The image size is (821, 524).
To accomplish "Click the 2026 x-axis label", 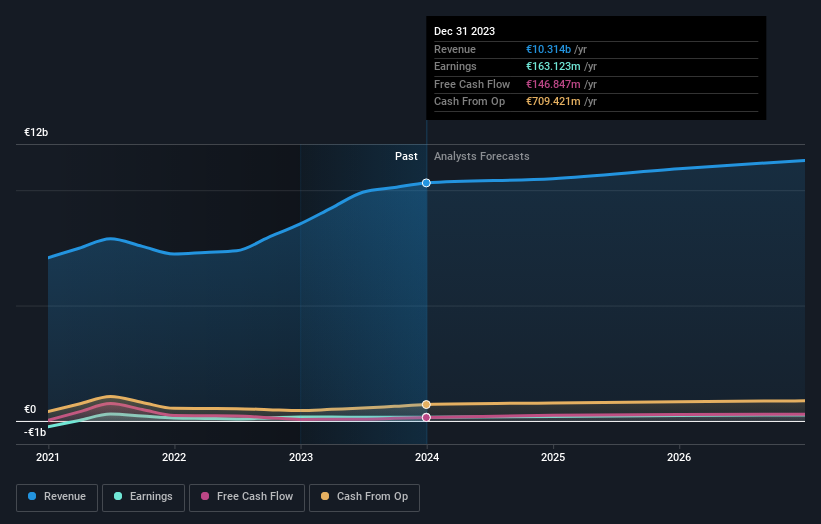I will [x=679, y=458].
